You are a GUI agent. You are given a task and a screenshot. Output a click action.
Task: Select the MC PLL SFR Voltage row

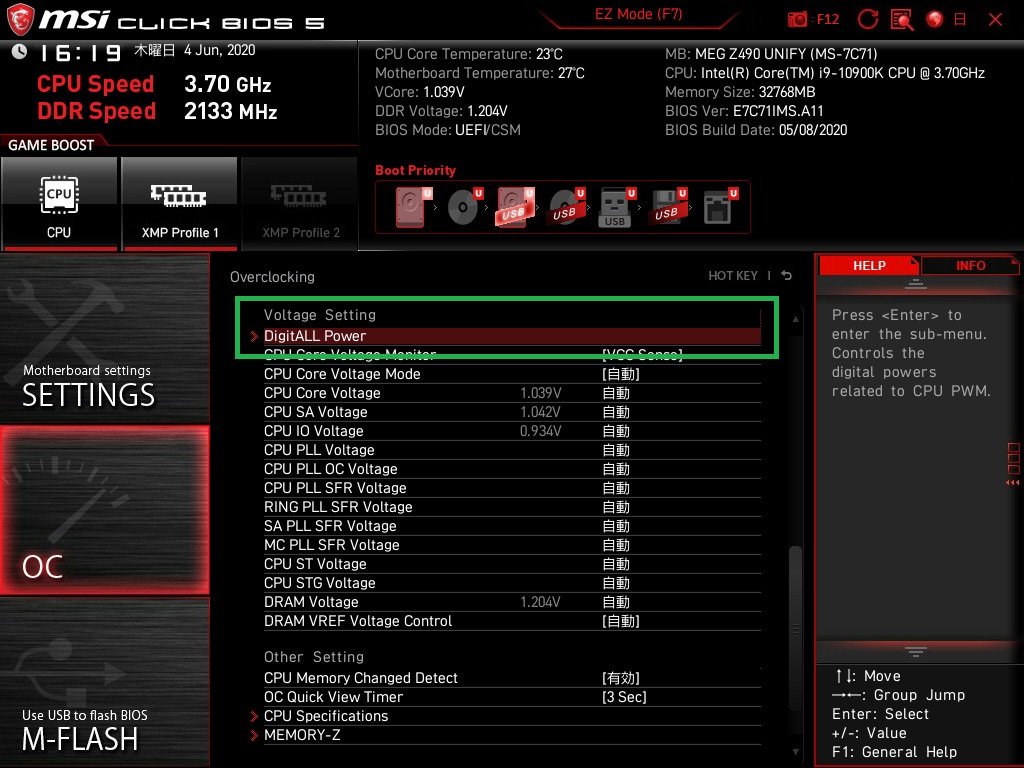point(512,545)
